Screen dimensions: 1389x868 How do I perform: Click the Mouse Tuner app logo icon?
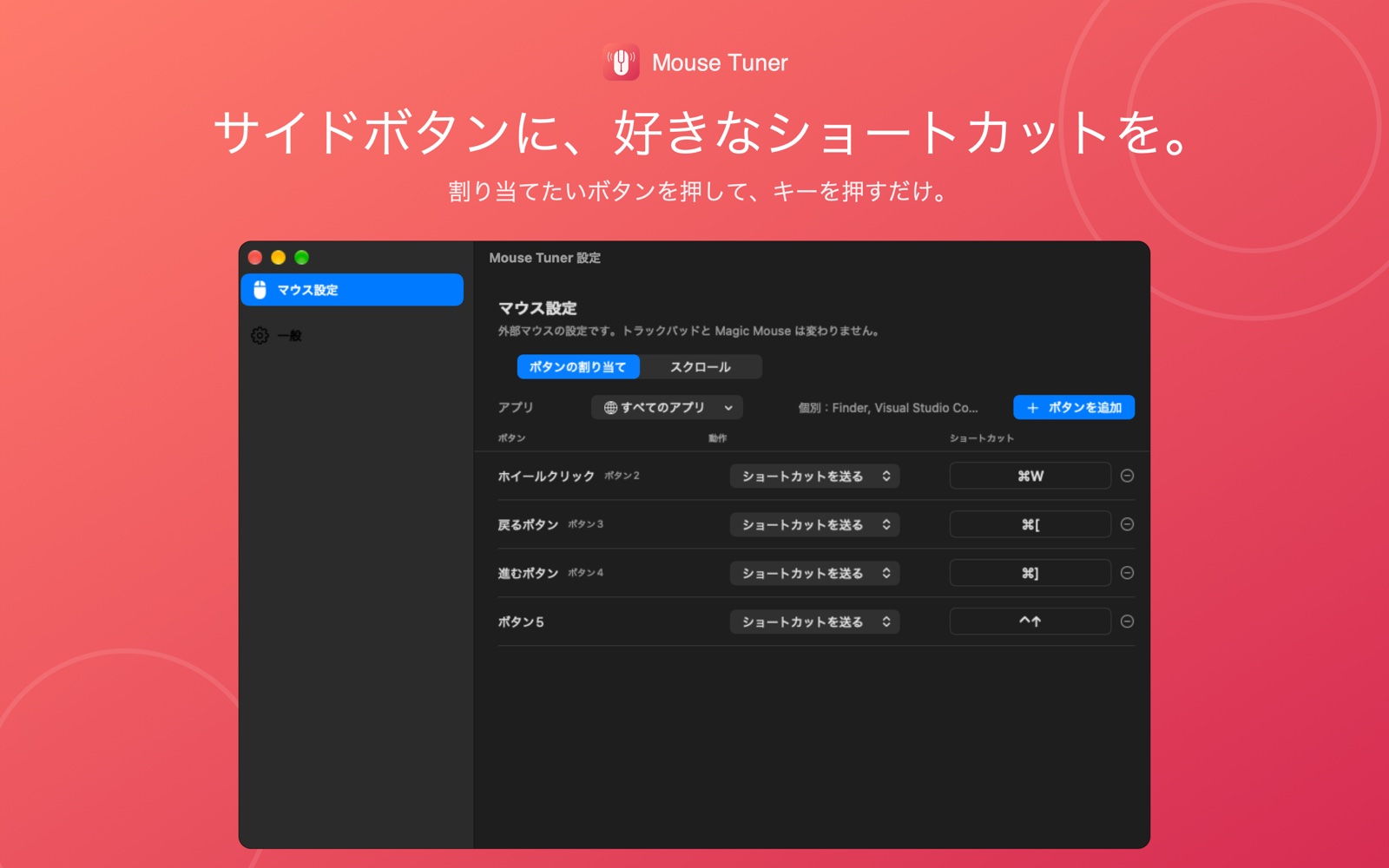click(x=621, y=62)
